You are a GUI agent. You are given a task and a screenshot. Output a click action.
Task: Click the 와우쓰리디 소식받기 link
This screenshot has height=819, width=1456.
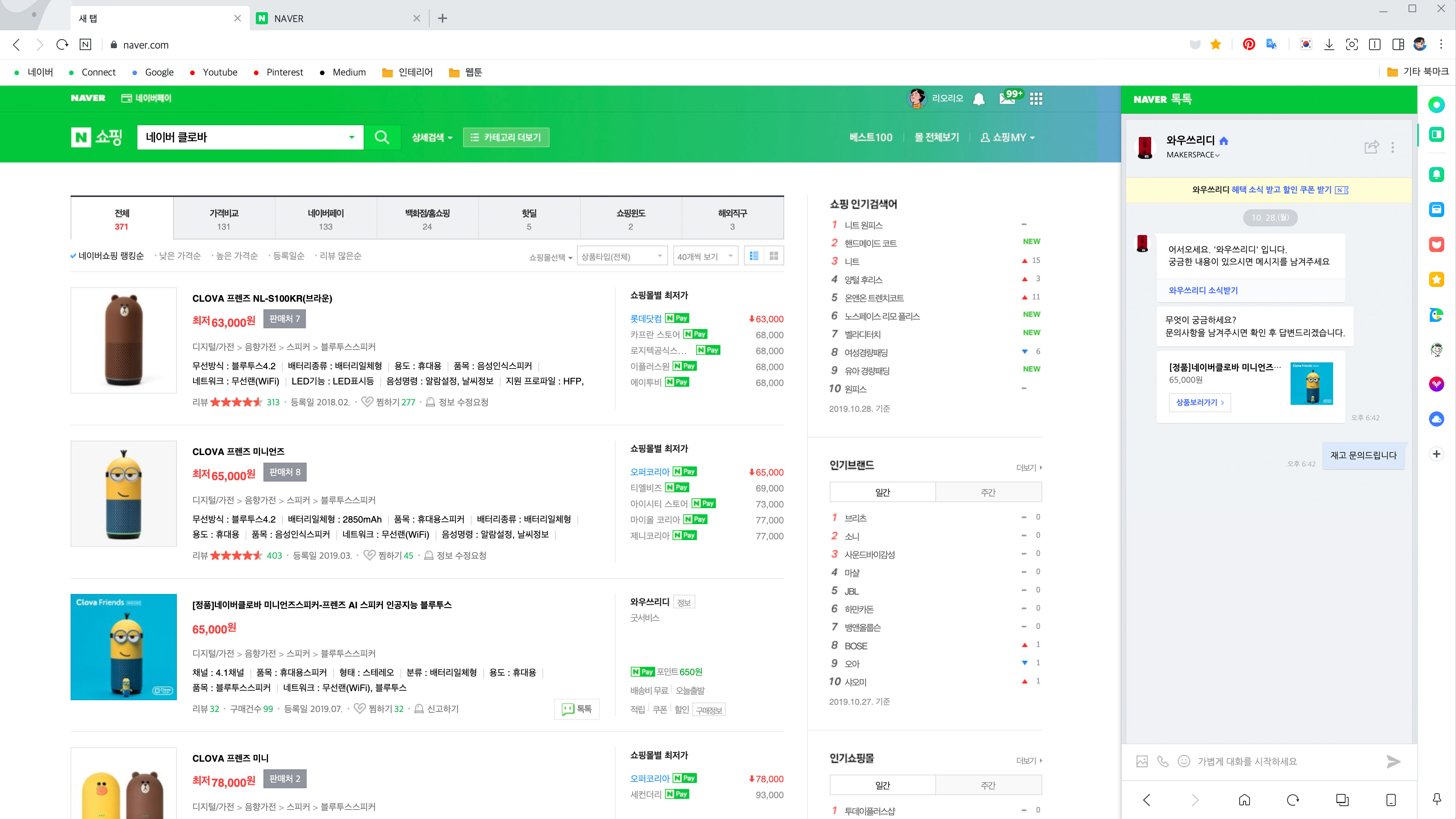1203,291
